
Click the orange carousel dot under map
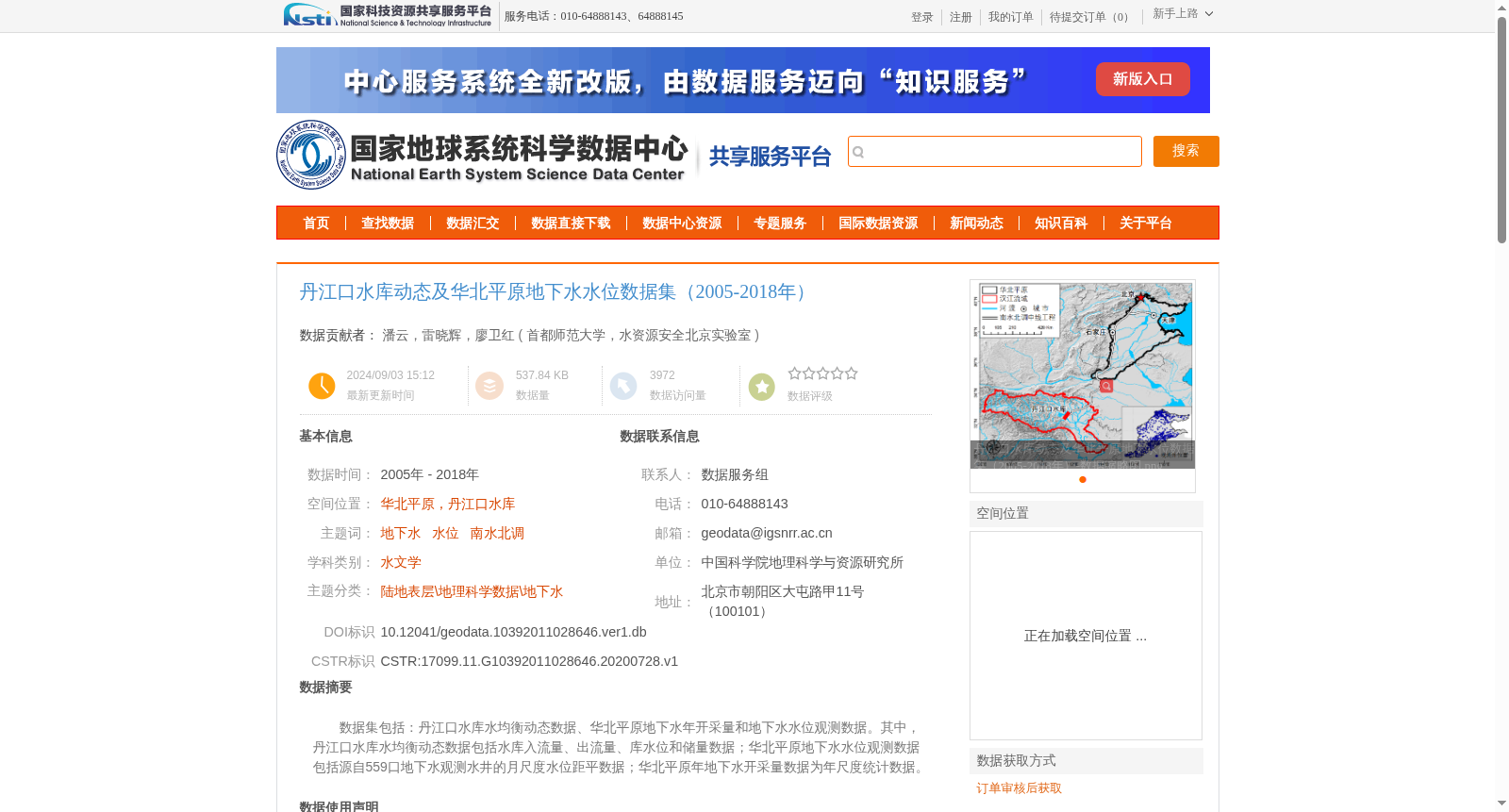tap(1083, 480)
